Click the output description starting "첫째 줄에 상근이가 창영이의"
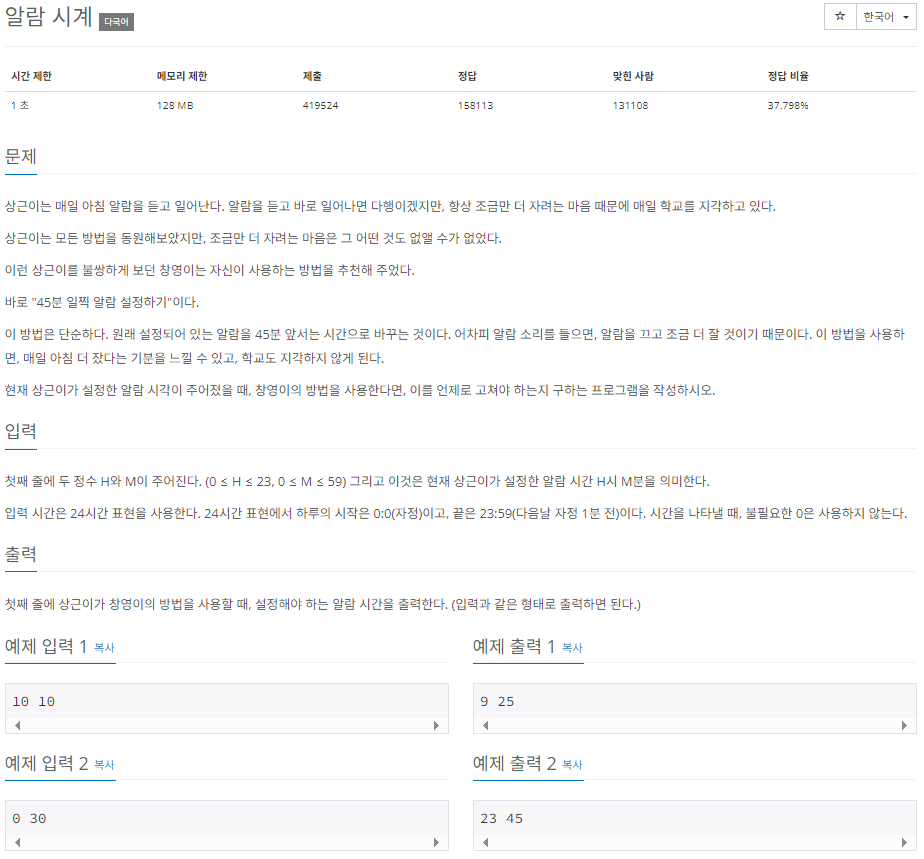 (x=323, y=604)
